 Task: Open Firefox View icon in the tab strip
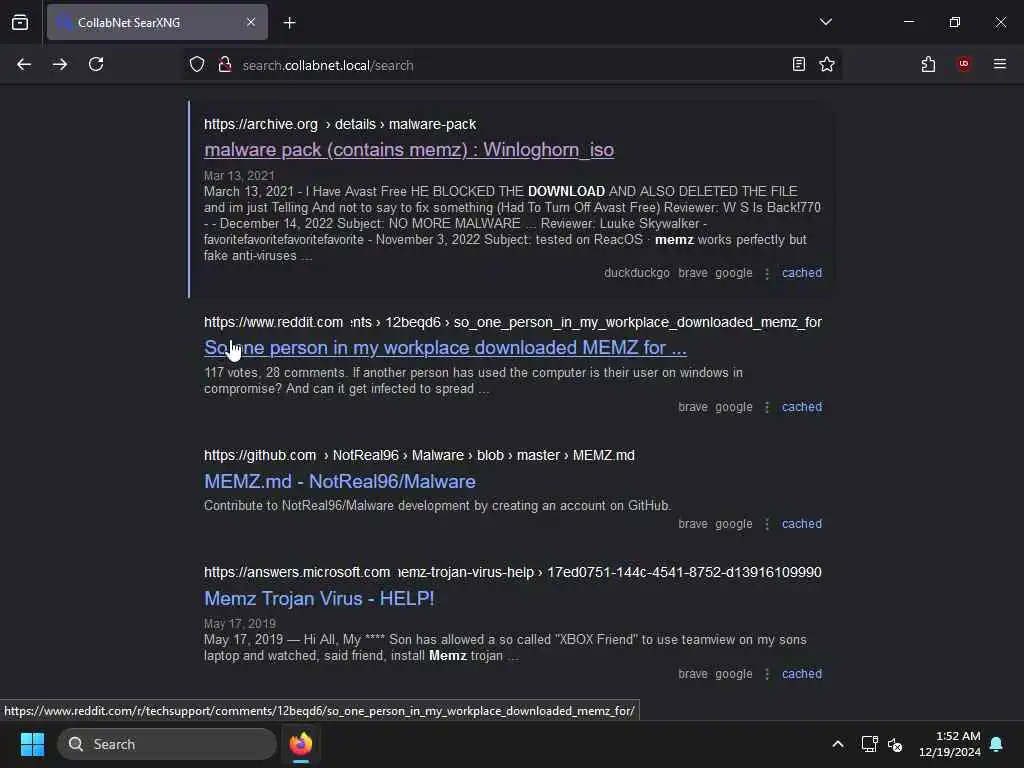pos(20,22)
